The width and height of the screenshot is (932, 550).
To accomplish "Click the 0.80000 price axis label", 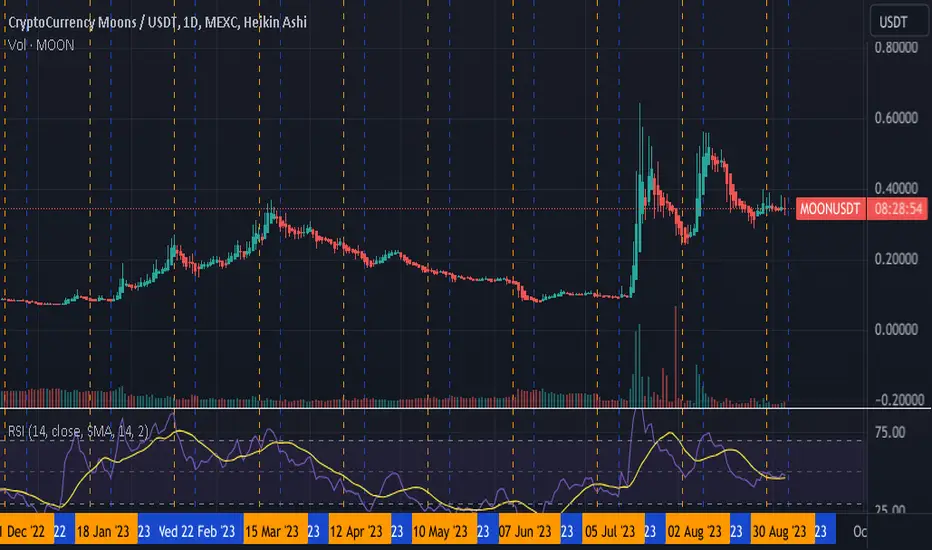I will coord(896,48).
